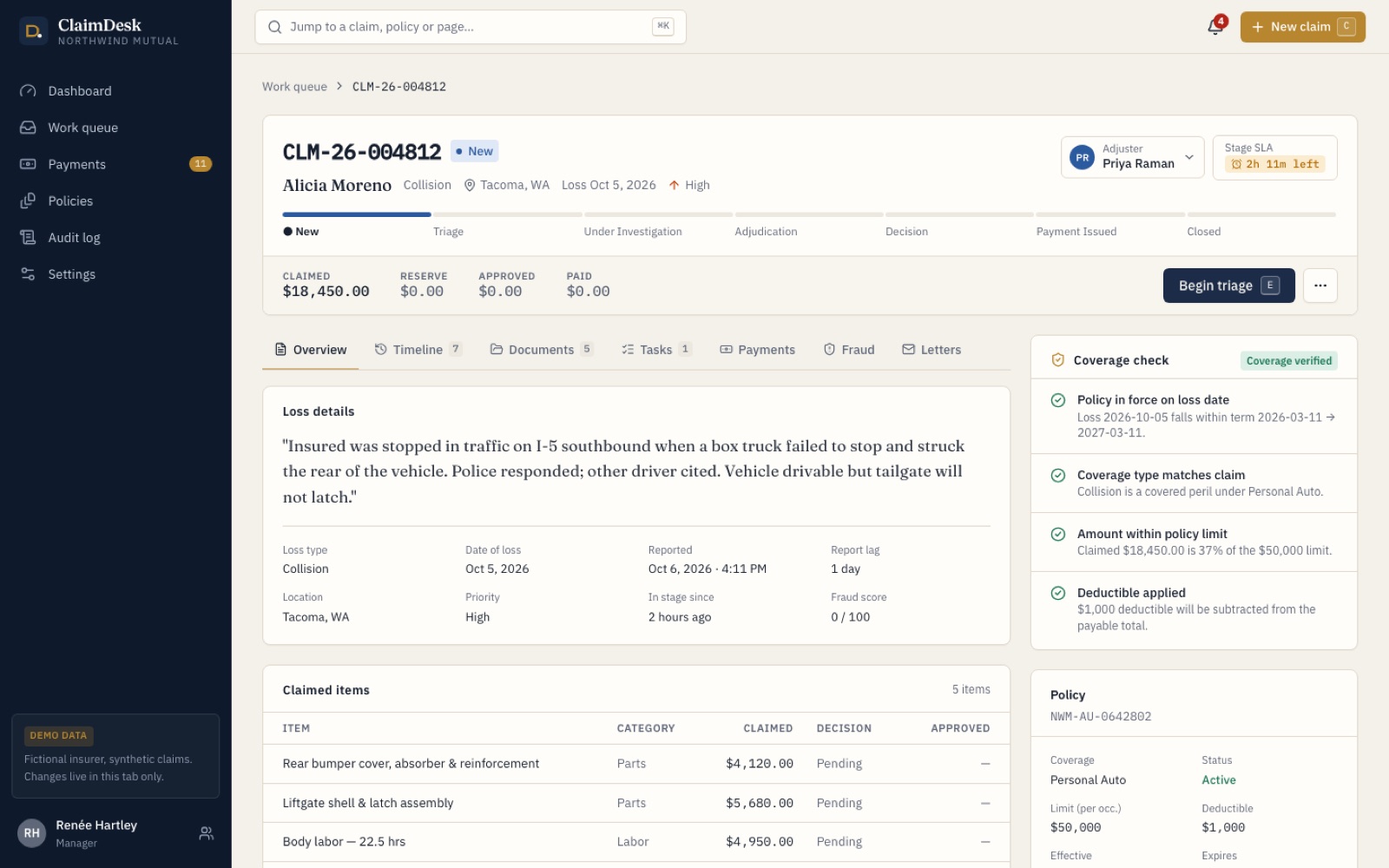
Task: Switch to the Payments tab
Action: click(x=757, y=350)
